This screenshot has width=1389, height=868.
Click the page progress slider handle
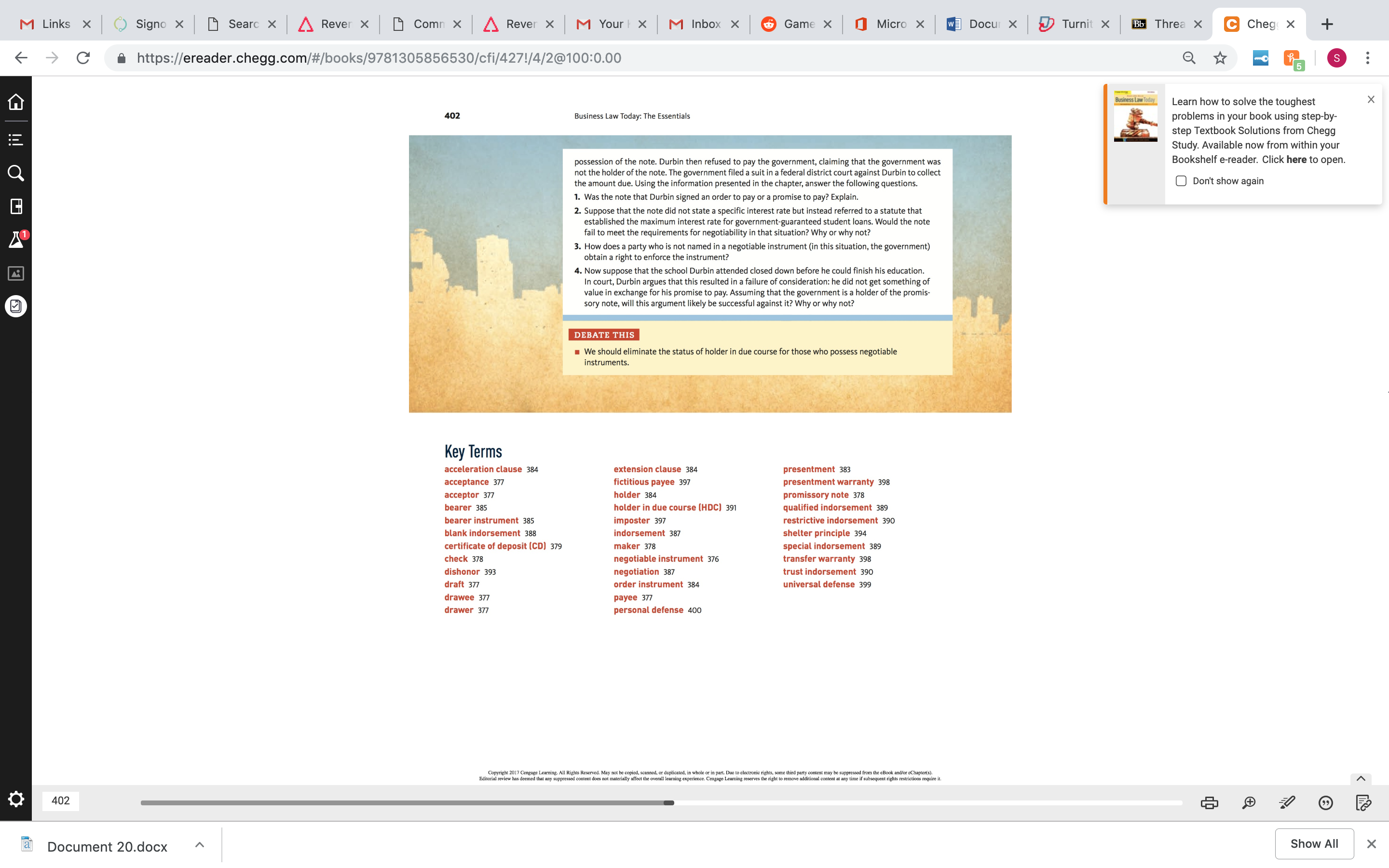tap(669, 802)
